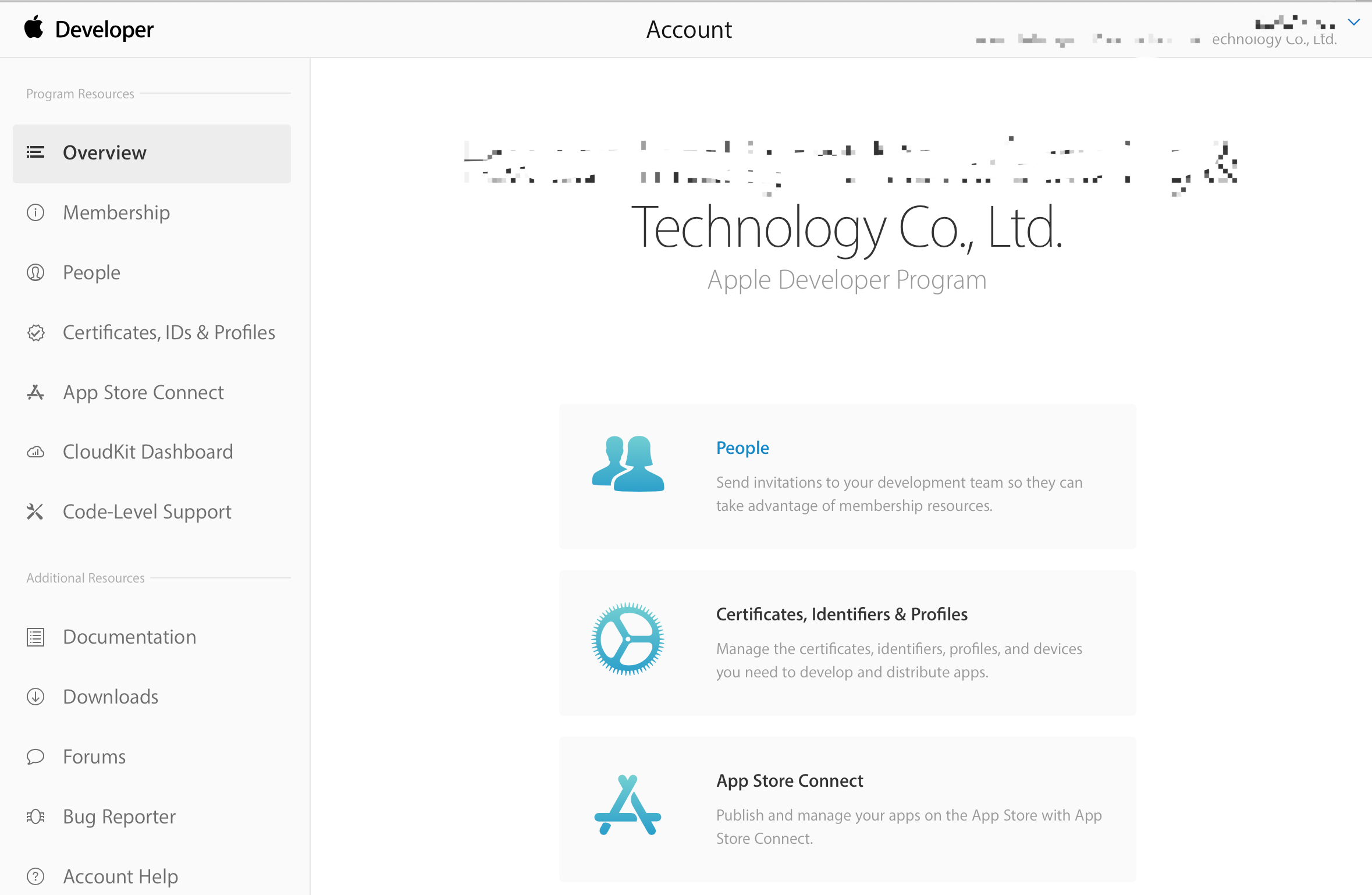Open Forums in the sidebar
This screenshot has height=895, width=1372.
pyautogui.click(x=94, y=757)
